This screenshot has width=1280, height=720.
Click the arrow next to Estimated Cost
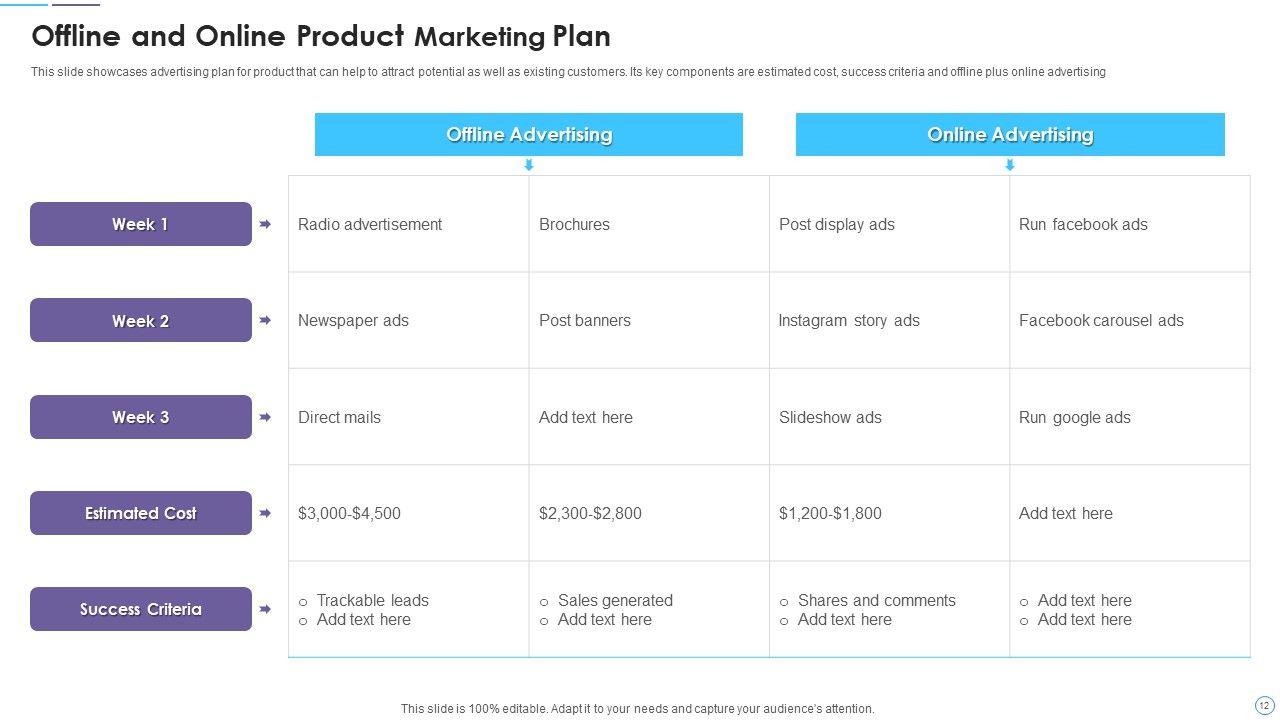click(x=265, y=513)
